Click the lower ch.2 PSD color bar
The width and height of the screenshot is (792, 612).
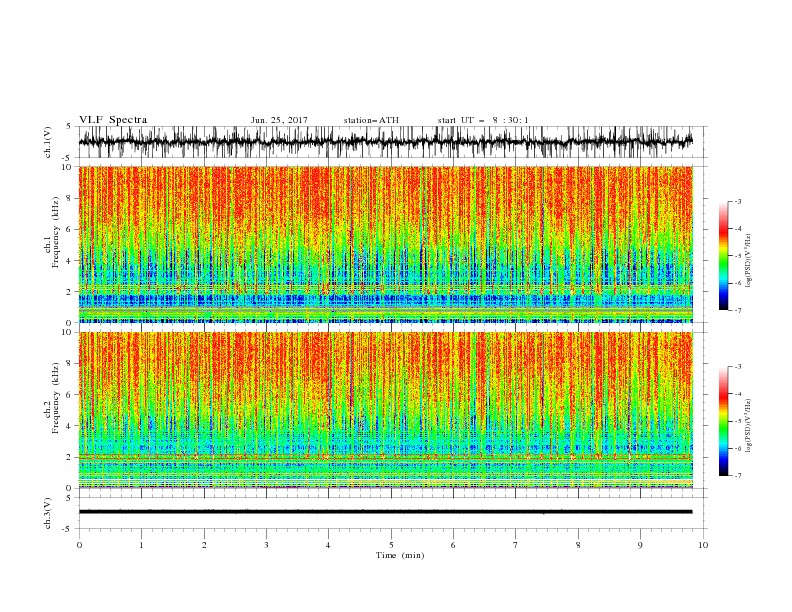tap(723, 421)
